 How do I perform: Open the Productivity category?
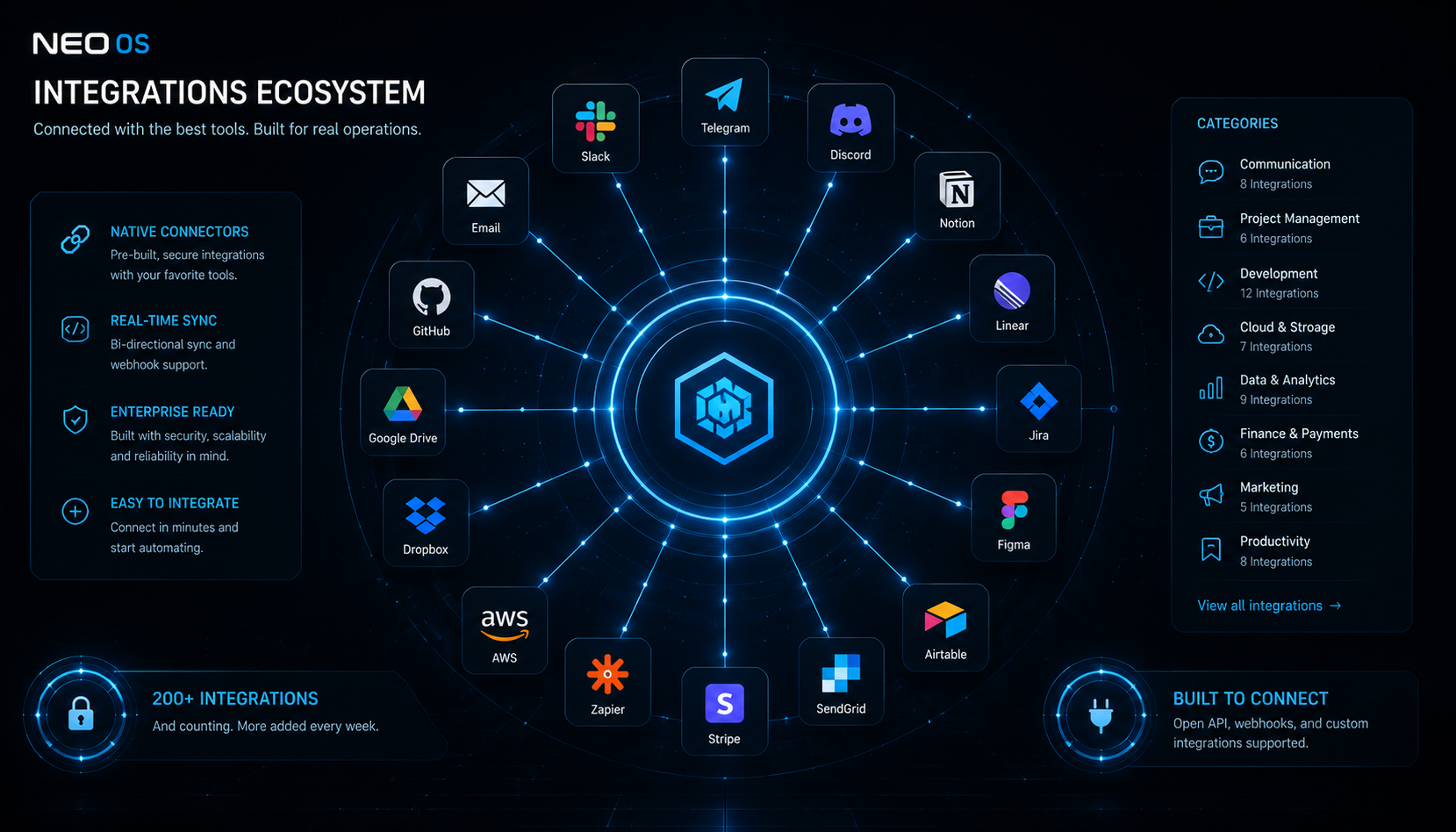pyautogui.click(x=1290, y=551)
